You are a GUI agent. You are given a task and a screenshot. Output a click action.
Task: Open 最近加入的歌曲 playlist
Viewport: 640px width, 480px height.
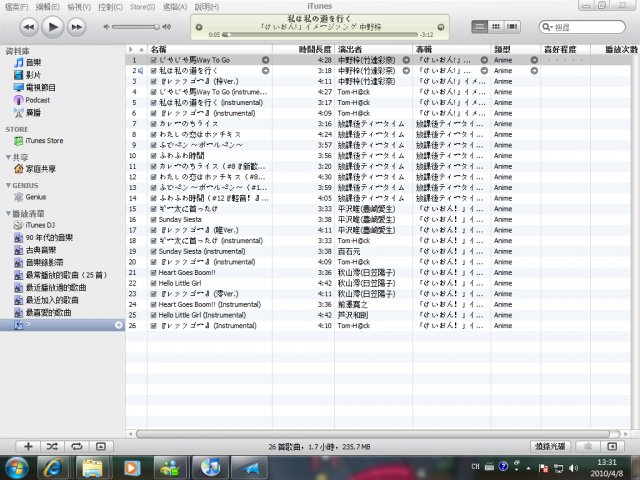(x=46, y=300)
